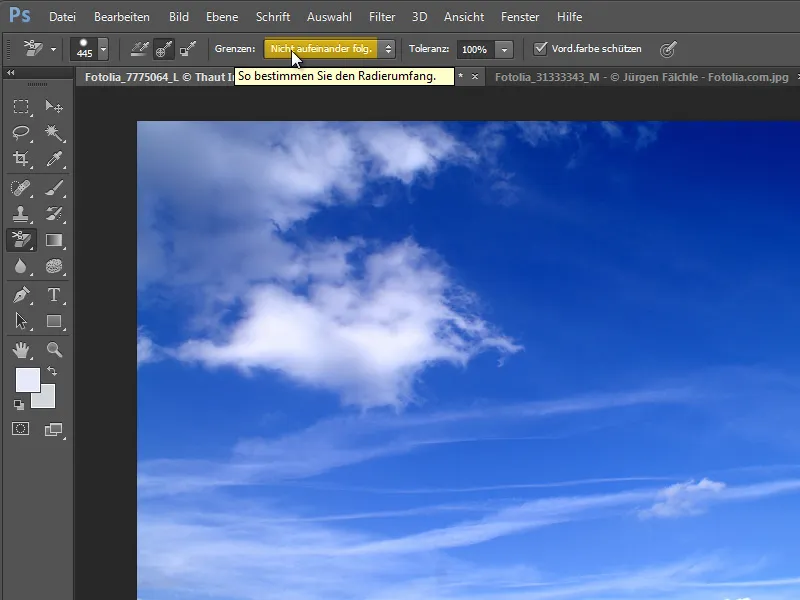The width and height of the screenshot is (800, 600).
Task: Select the Crop tool
Action: [21, 159]
